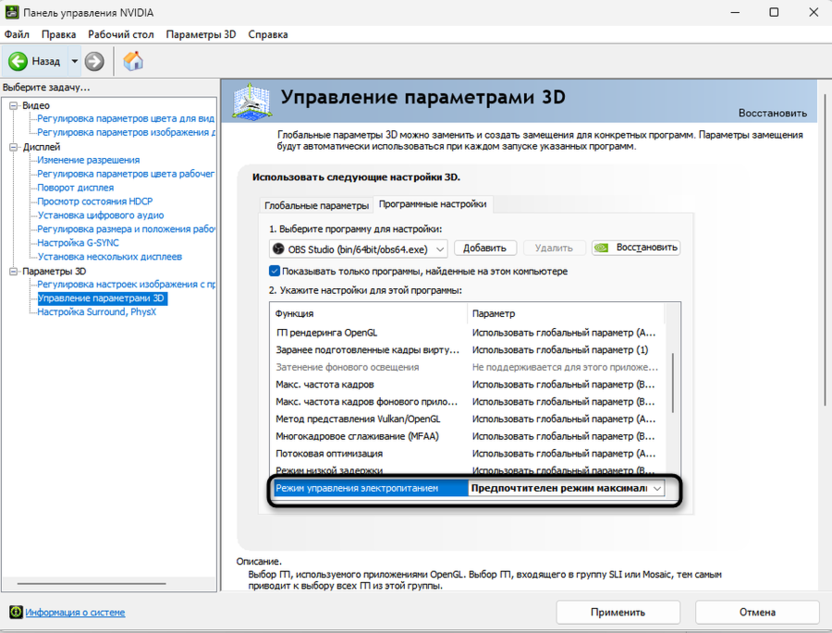The height and width of the screenshot is (633, 832).
Task: Select 'Макс. частота кадров фонового прило…' row
Action: click(x=467, y=402)
